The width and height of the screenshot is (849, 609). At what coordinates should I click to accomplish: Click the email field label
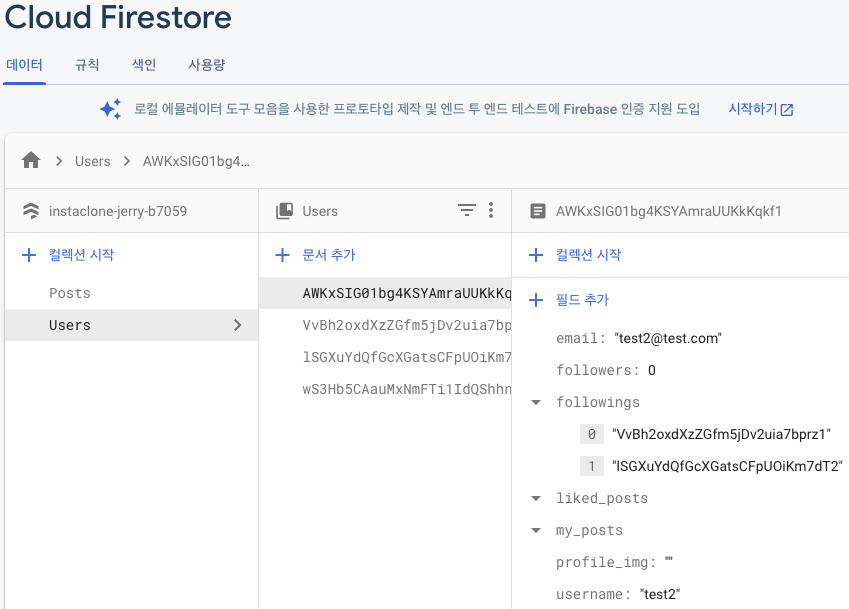tap(580, 338)
